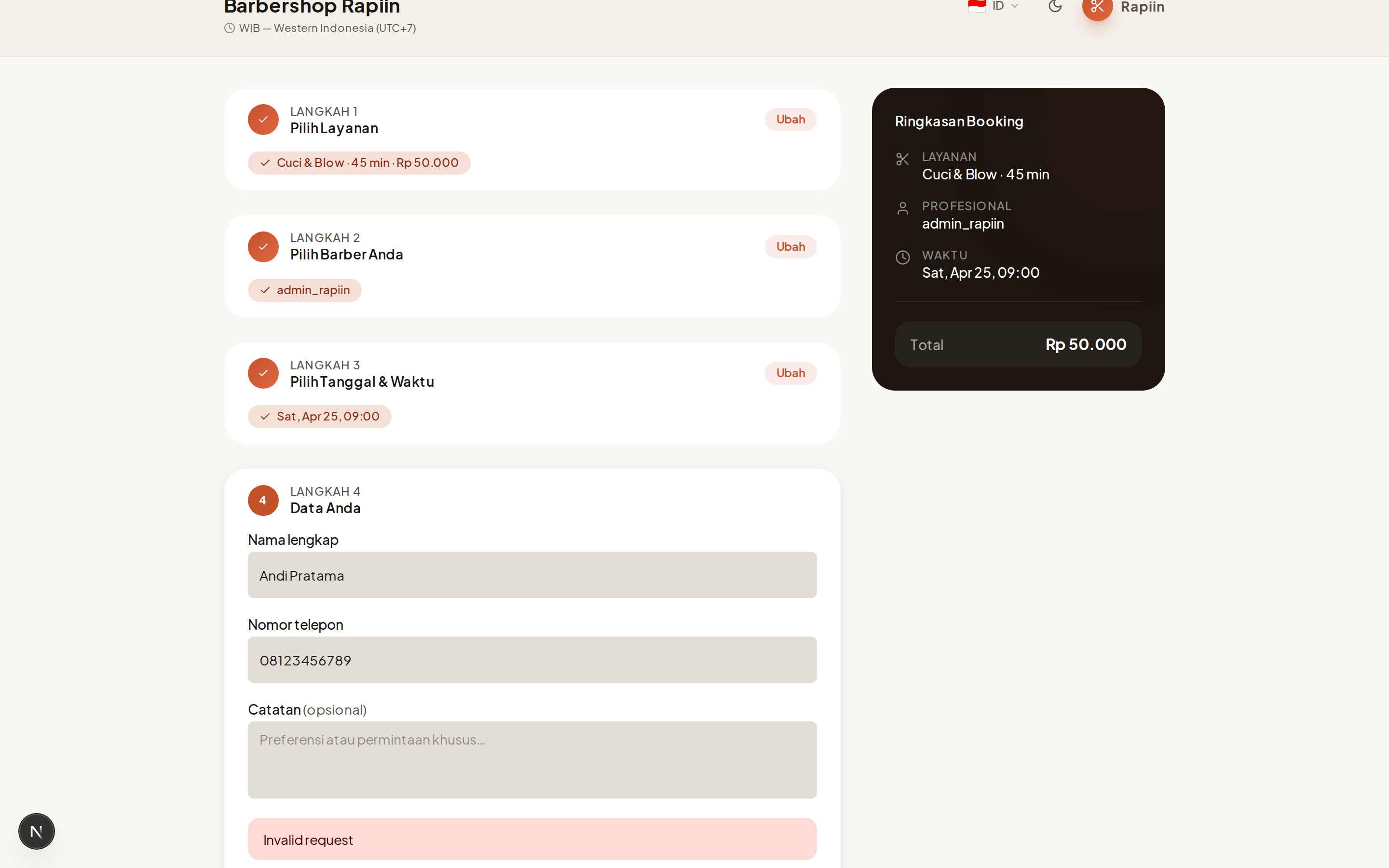1389x868 pixels.
Task: Click the Langkah 1 checkmark circle
Action: click(263, 120)
